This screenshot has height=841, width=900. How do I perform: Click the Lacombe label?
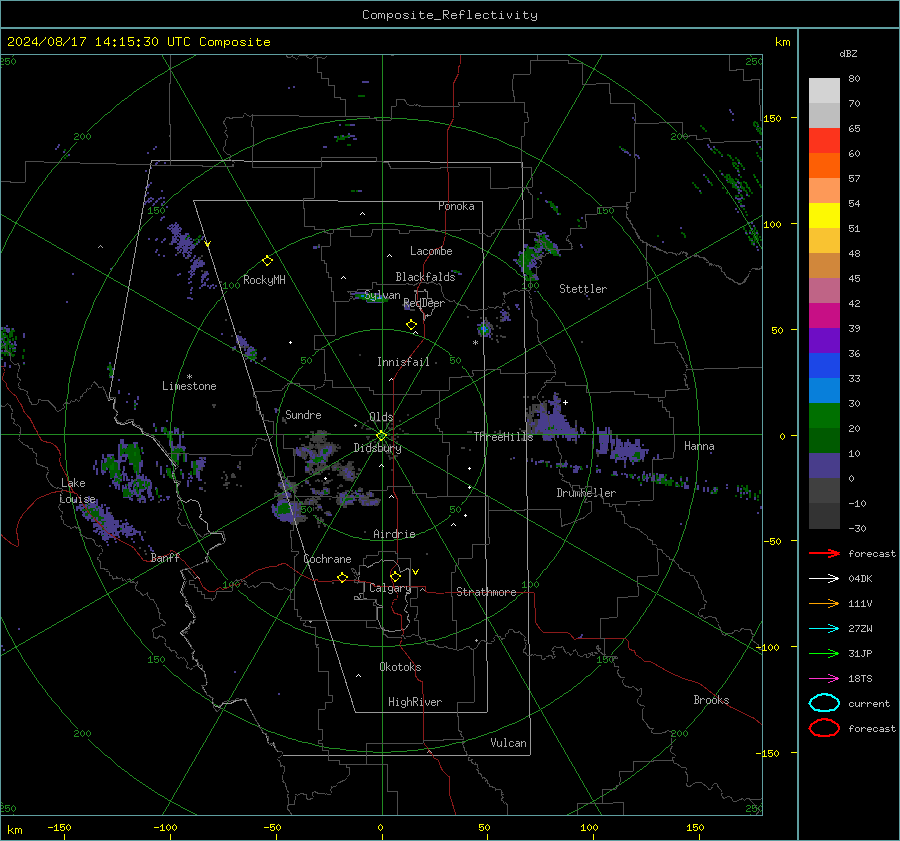tap(431, 251)
